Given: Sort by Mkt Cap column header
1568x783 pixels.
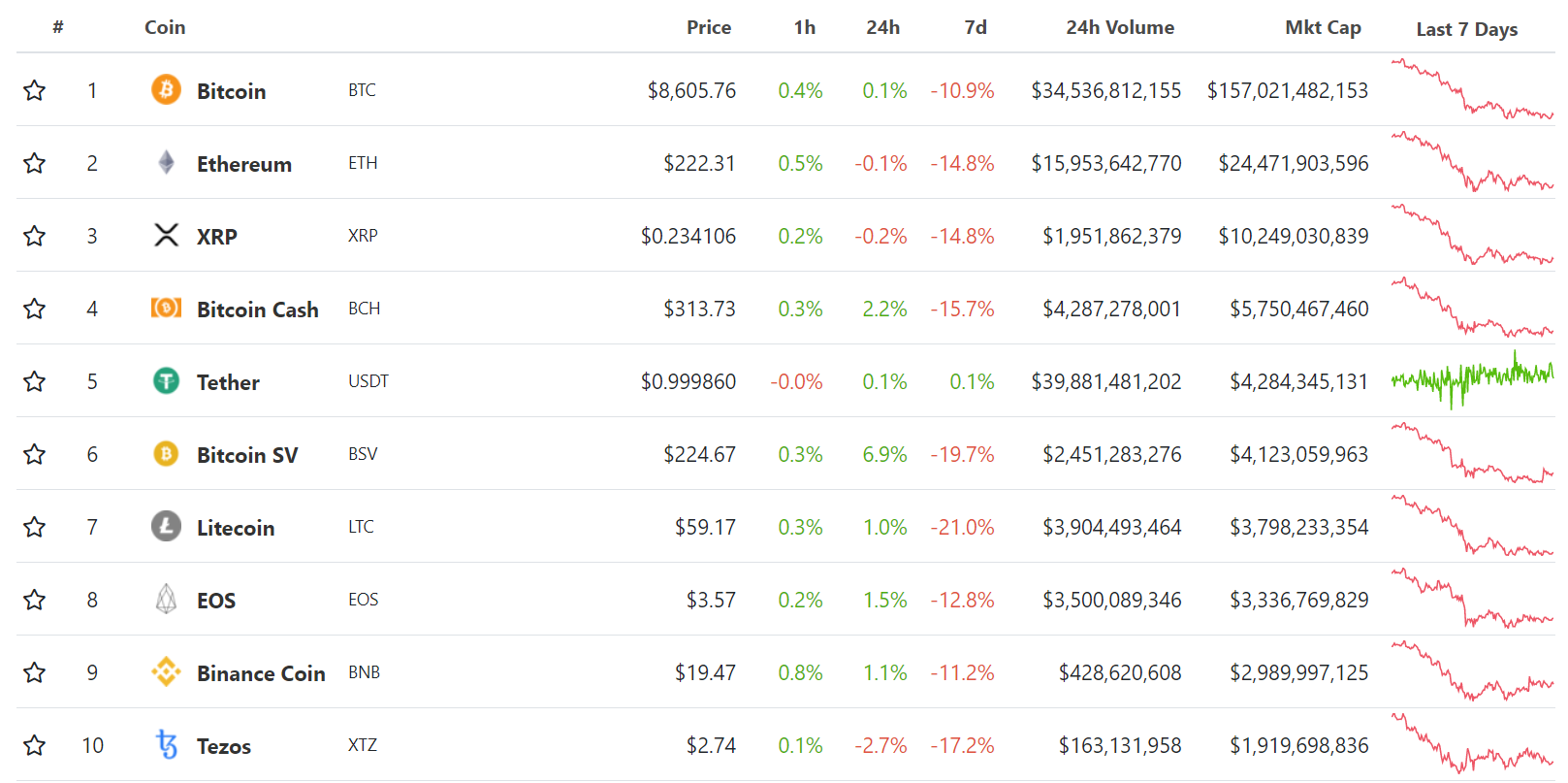Looking at the screenshot, I should click(x=1323, y=28).
